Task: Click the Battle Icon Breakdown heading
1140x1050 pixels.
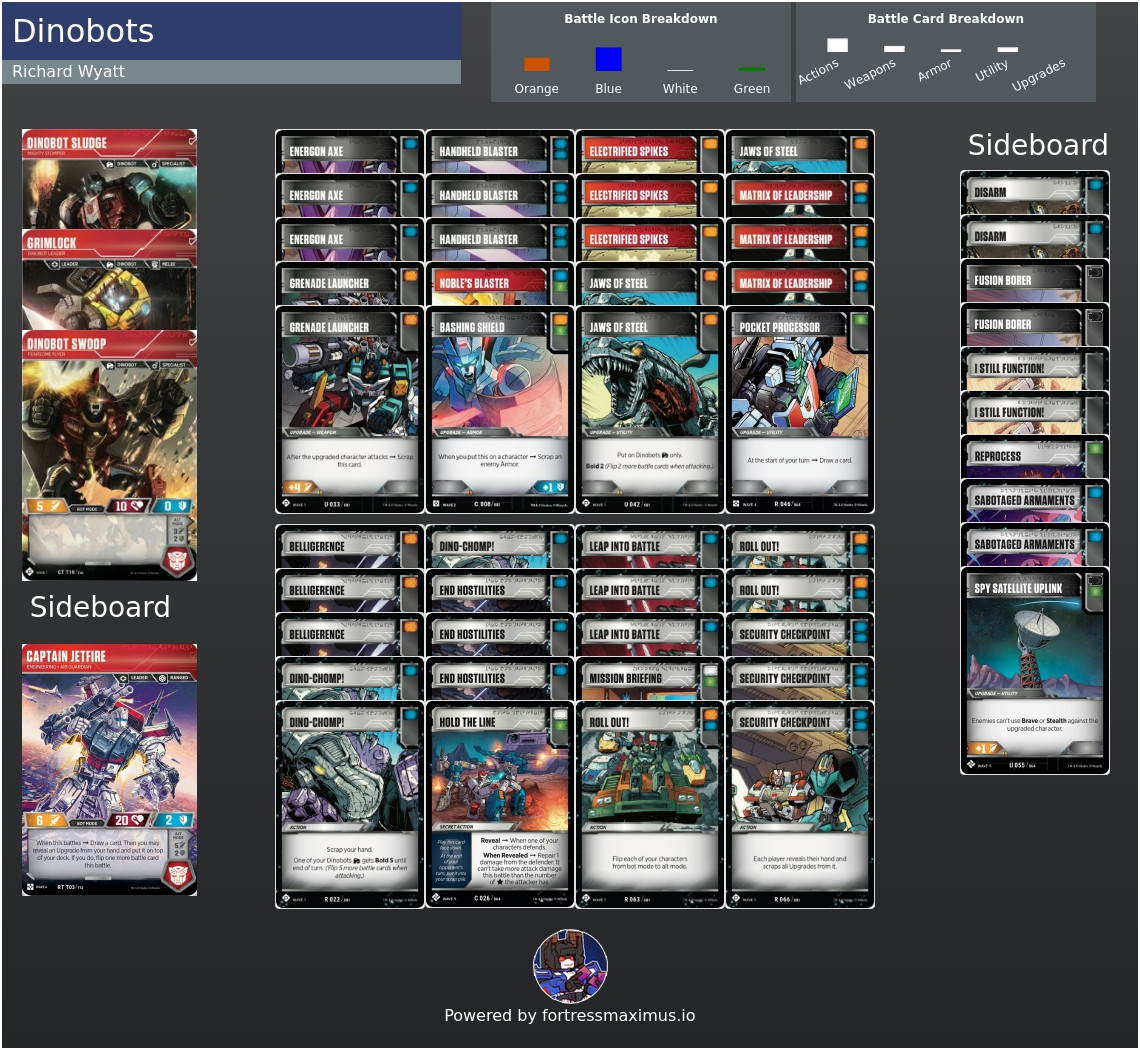Action: (641, 19)
